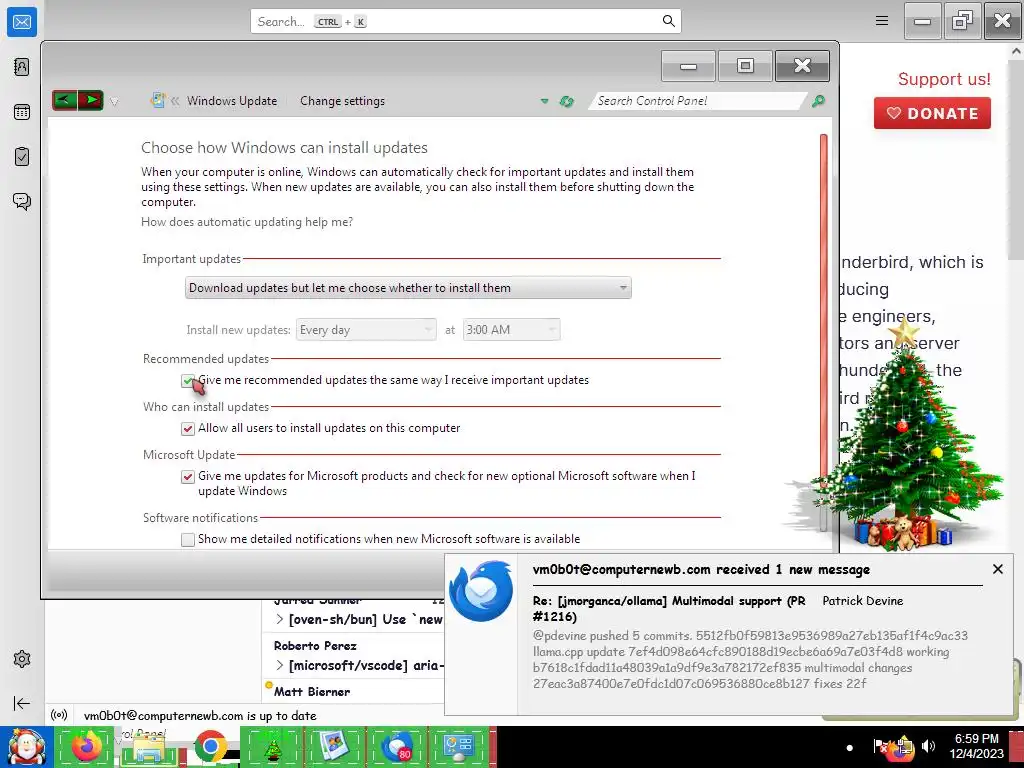
Task: Expand breadcrumb chevron before Windows Update
Action: [175, 101]
